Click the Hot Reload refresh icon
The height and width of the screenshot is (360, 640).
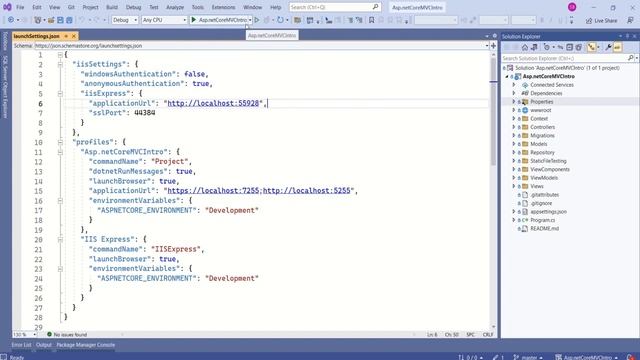tap(280, 20)
